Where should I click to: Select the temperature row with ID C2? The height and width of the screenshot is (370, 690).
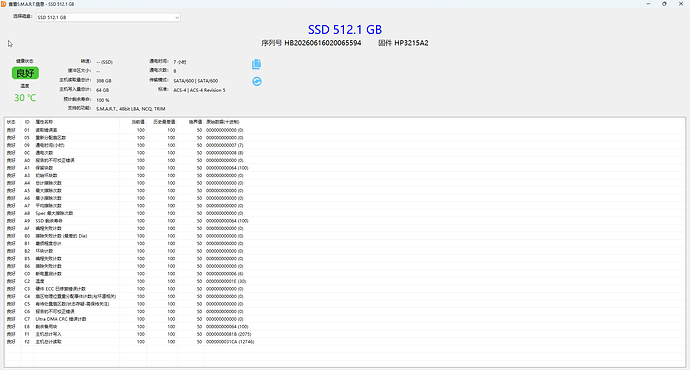[345, 281]
